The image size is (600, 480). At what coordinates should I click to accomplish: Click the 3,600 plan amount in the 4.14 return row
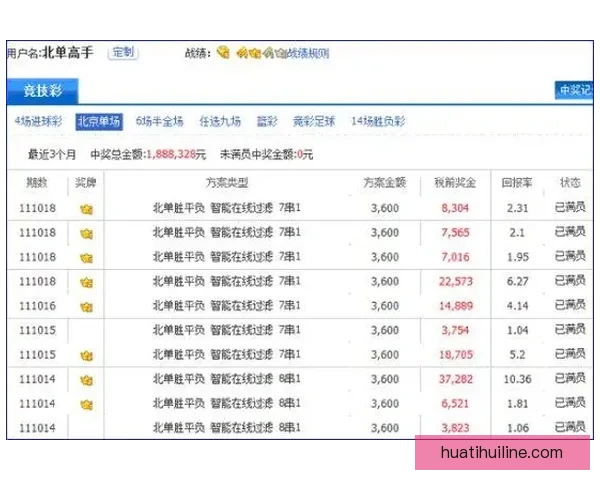coord(385,306)
